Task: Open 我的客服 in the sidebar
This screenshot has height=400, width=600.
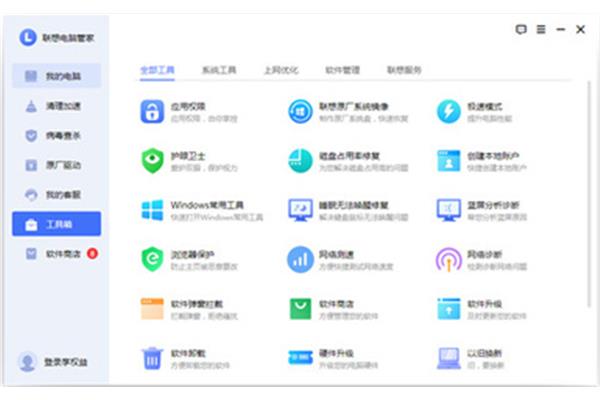Action: point(57,194)
